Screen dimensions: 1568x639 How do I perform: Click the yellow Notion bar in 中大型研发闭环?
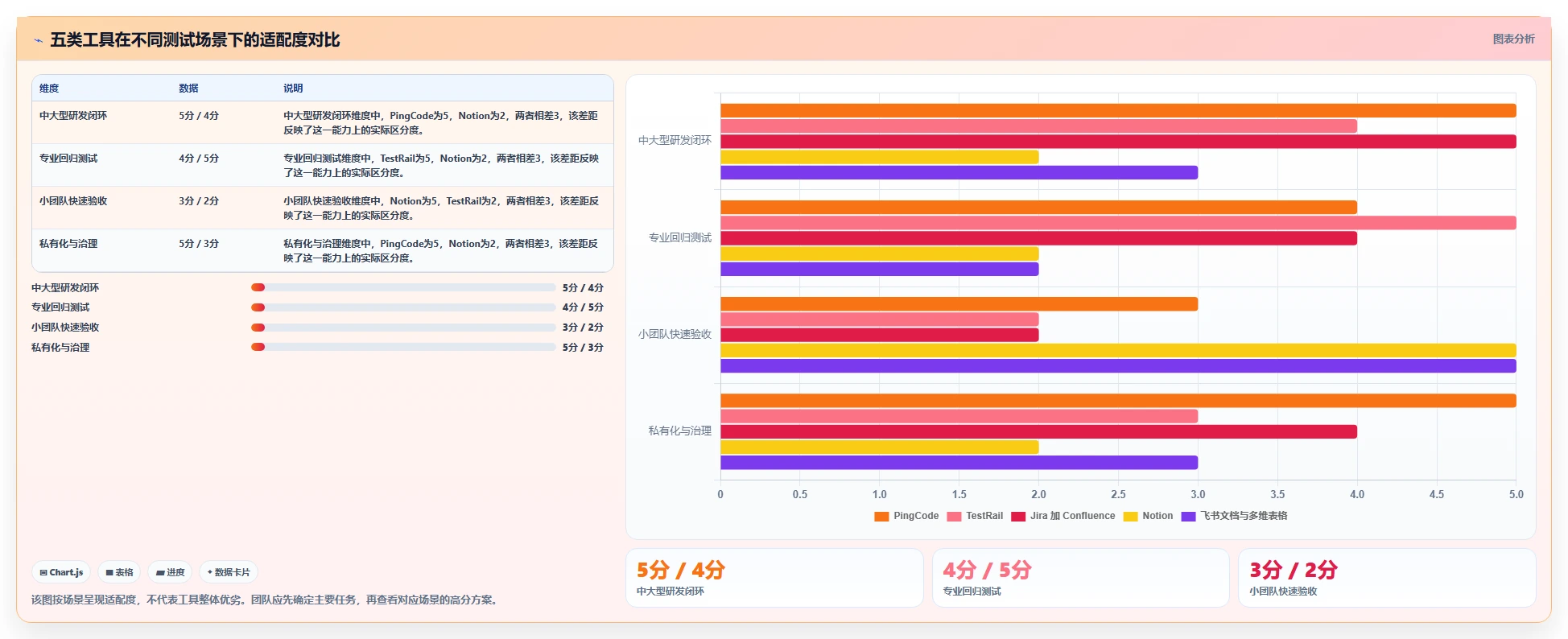(x=880, y=157)
